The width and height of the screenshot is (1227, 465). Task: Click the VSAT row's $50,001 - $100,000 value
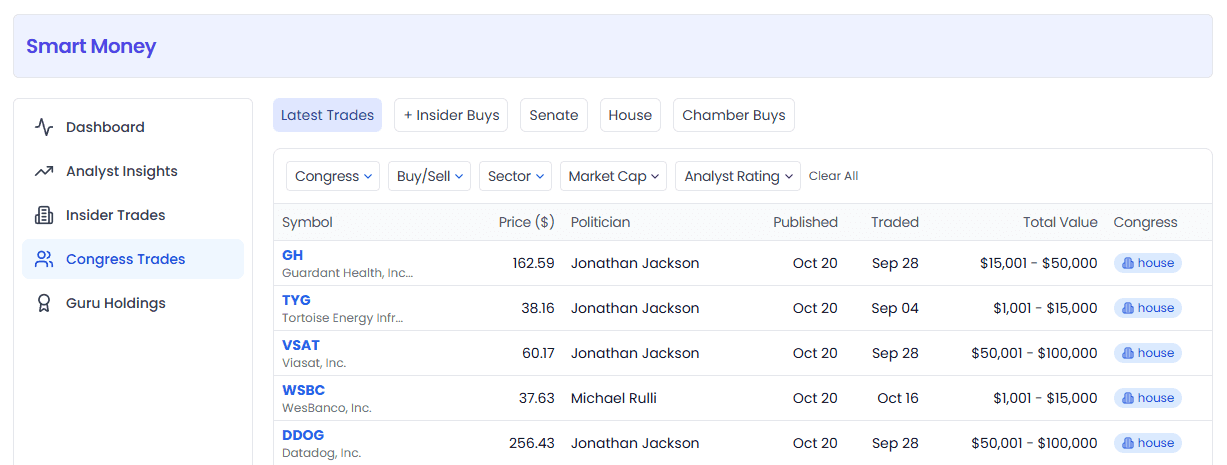(x=1034, y=353)
